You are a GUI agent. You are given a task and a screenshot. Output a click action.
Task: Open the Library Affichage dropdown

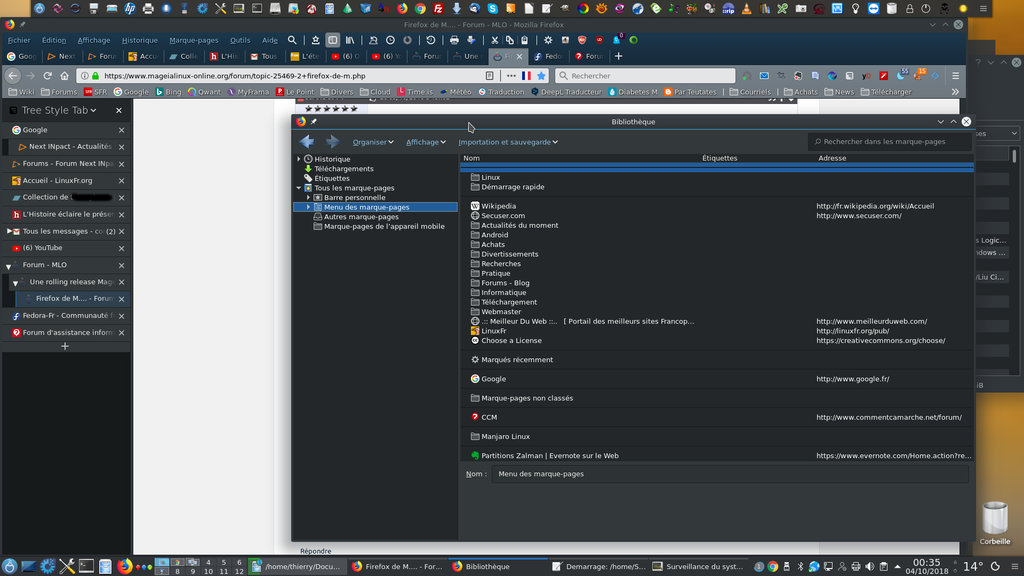pos(426,142)
